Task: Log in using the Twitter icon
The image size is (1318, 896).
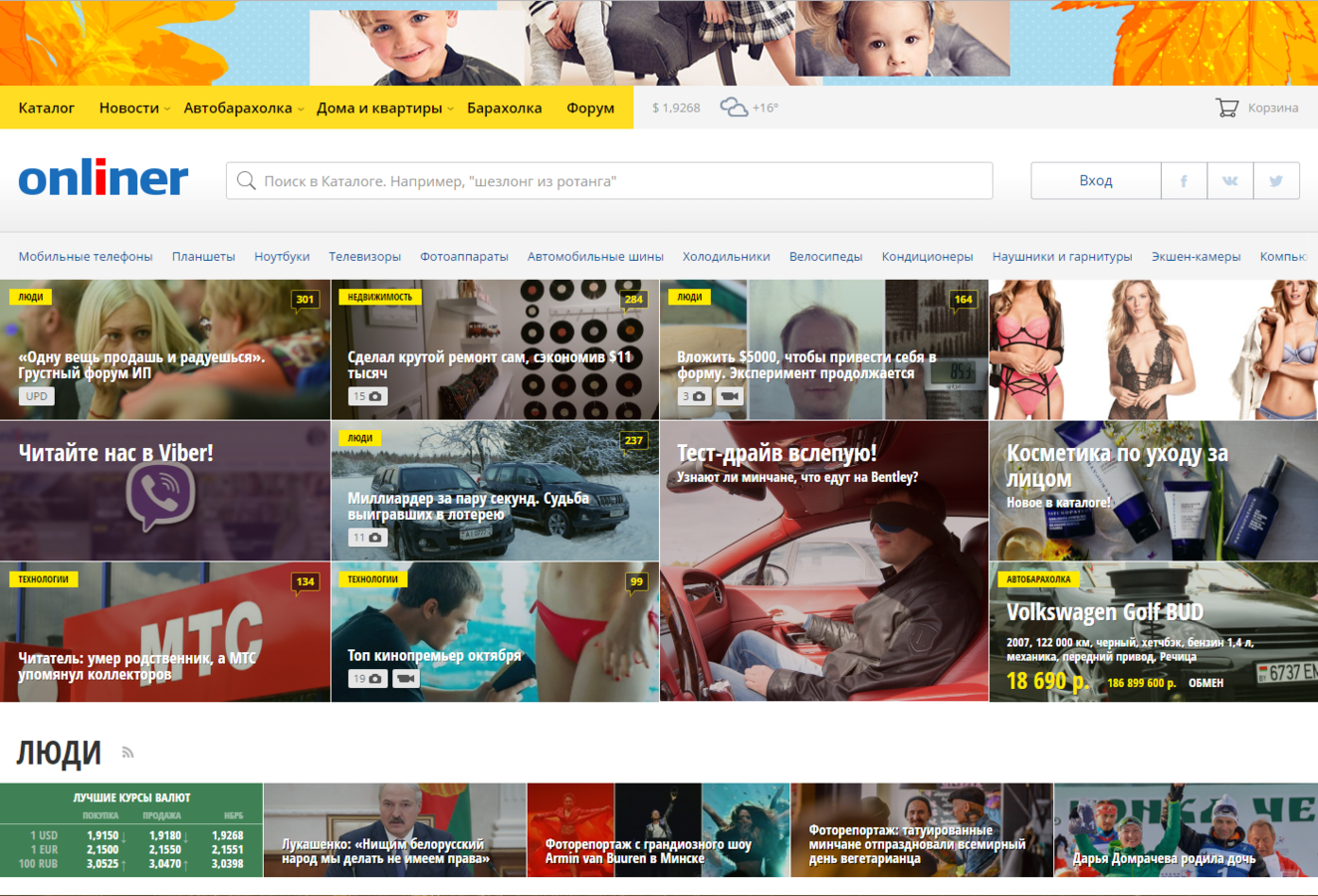Action: click(1276, 181)
